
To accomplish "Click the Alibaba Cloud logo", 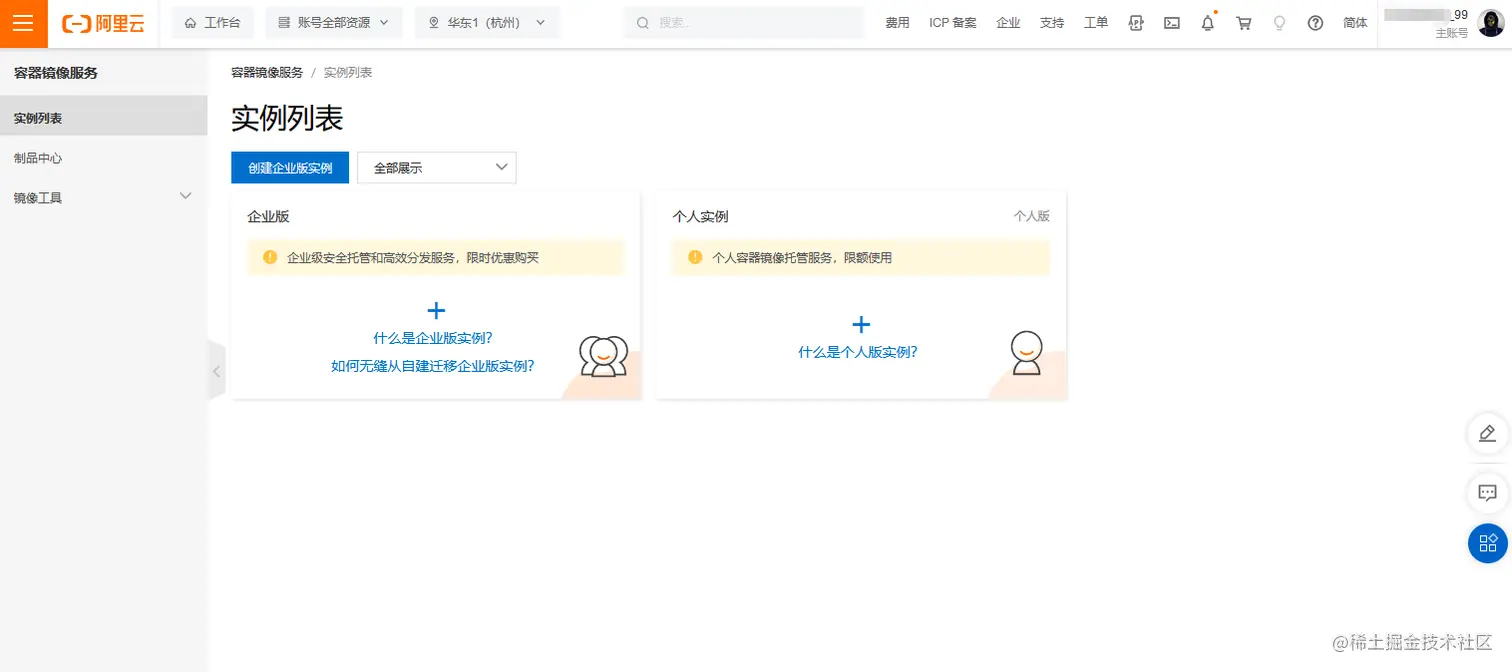I will tap(103, 23).
